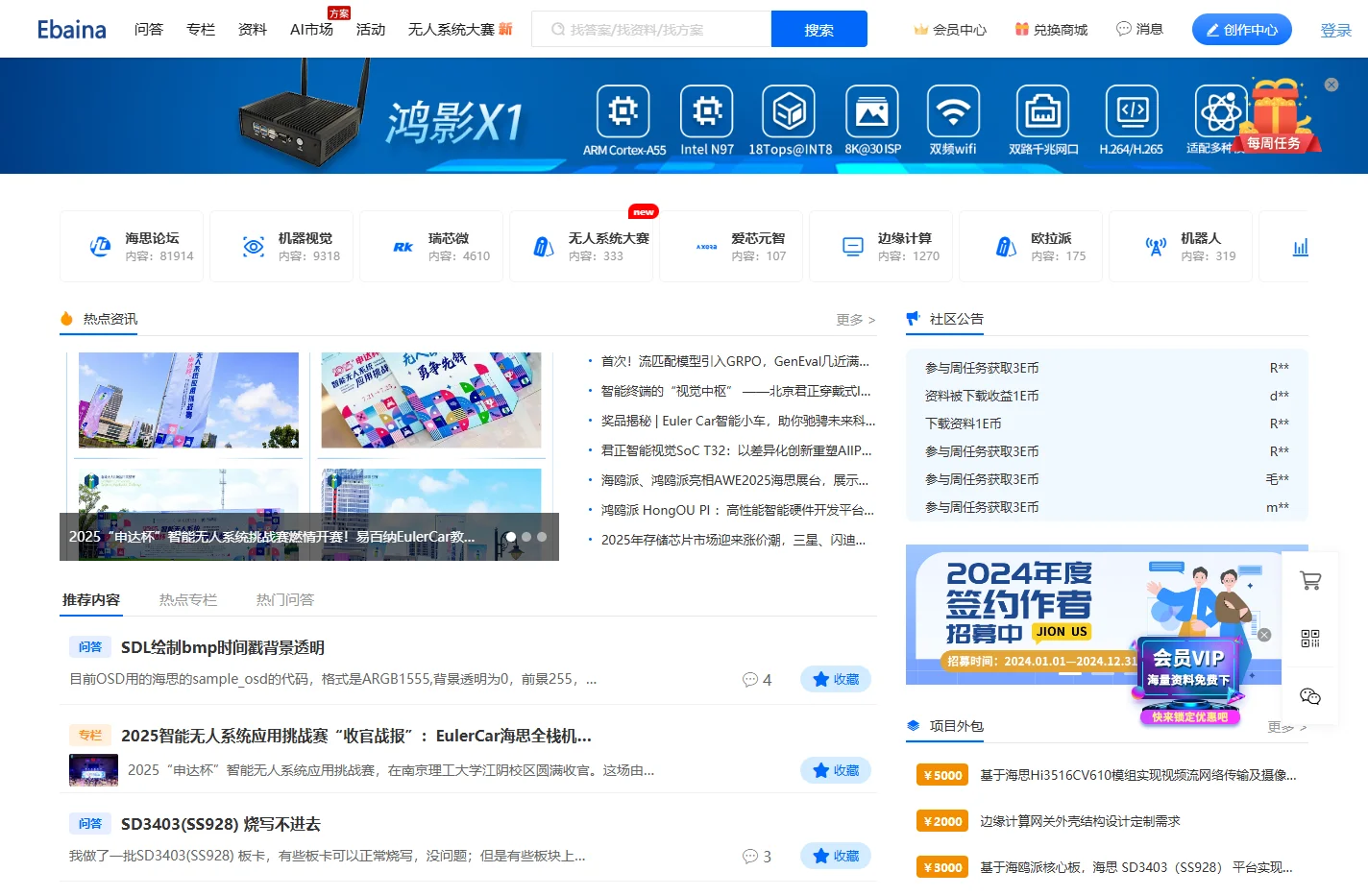The height and width of the screenshot is (896, 1368).
Task: Open the shopping cart sidebar icon
Action: point(1310,580)
